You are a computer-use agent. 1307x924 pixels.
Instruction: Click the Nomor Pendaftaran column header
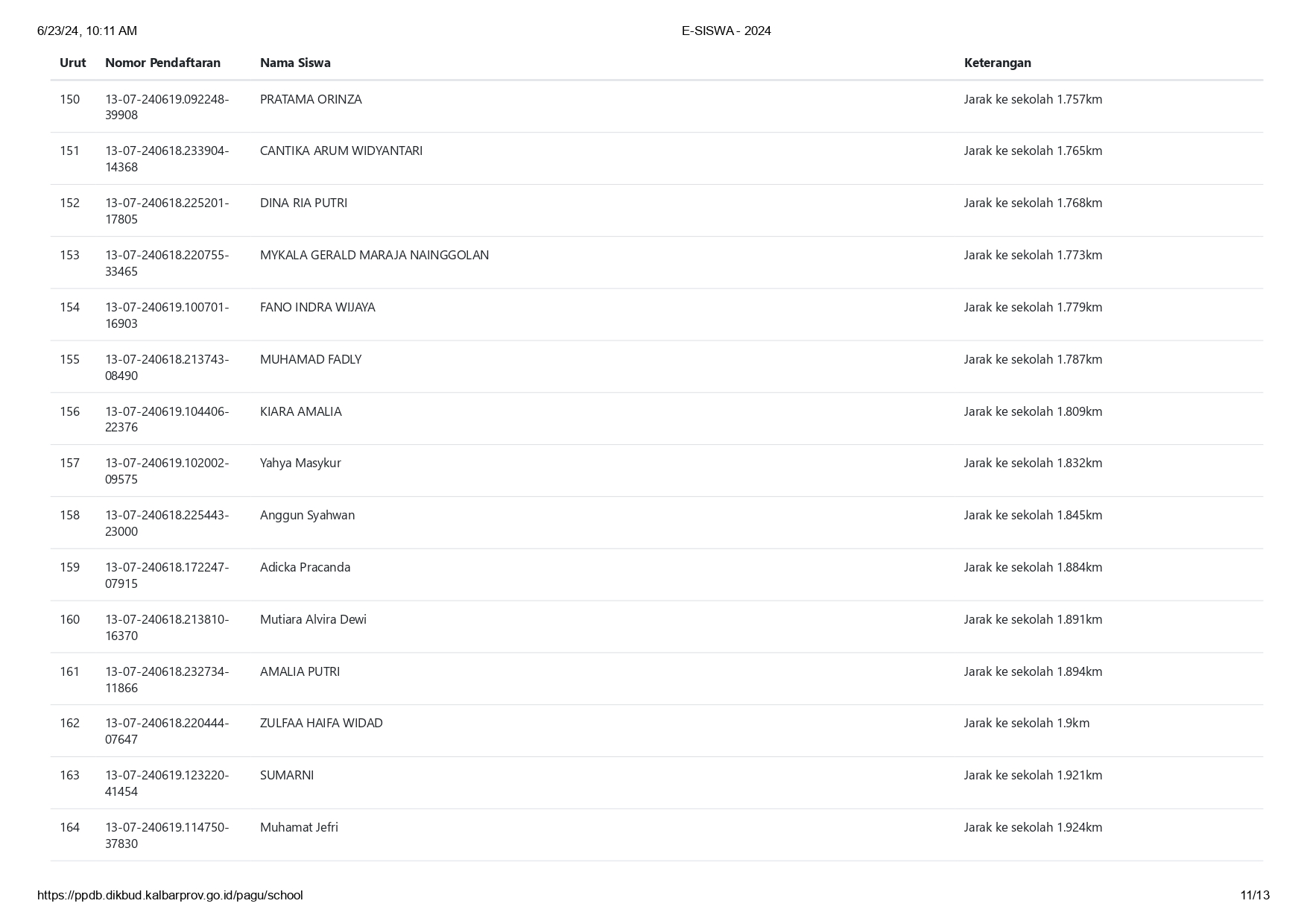click(x=162, y=63)
